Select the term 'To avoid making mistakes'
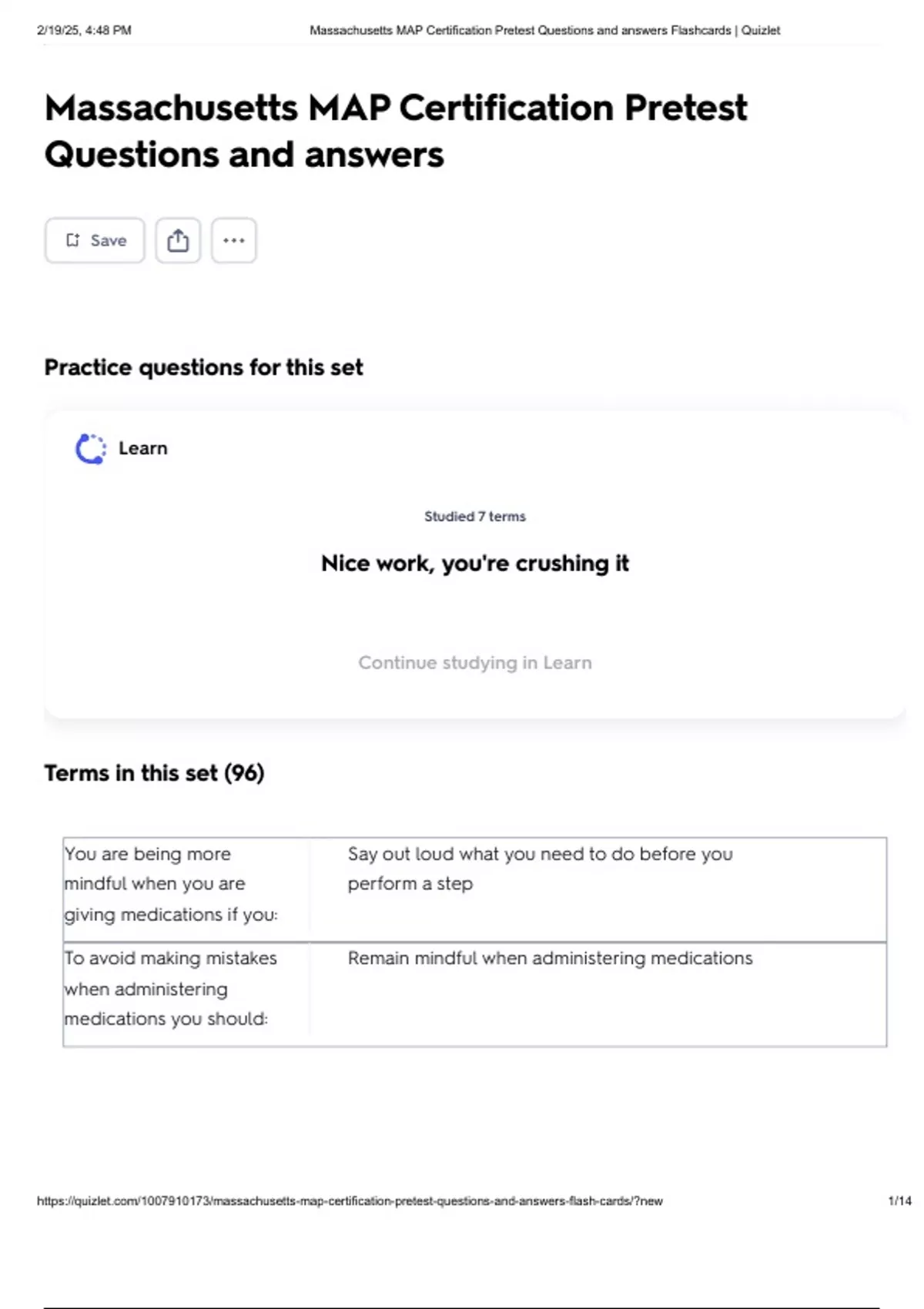The height and width of the screenshot is (1309, 924). pyautogui.click(x=170, y=989)
